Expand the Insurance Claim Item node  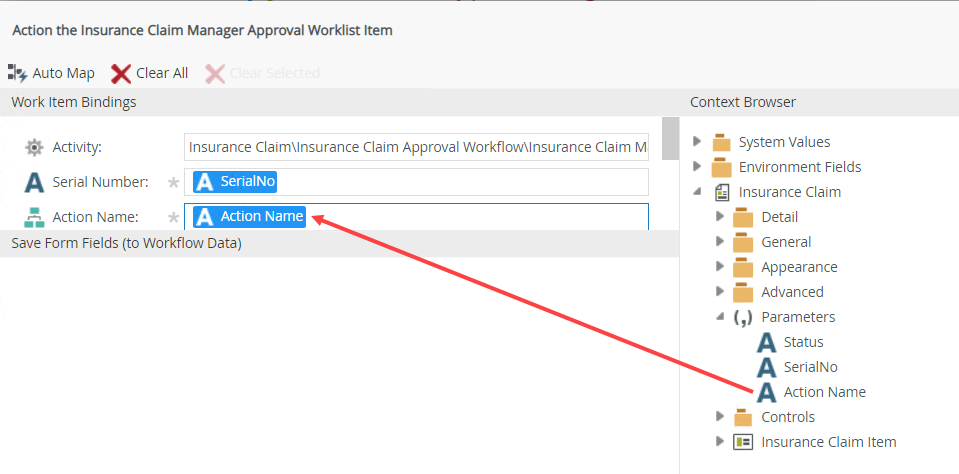pos(720,442)
